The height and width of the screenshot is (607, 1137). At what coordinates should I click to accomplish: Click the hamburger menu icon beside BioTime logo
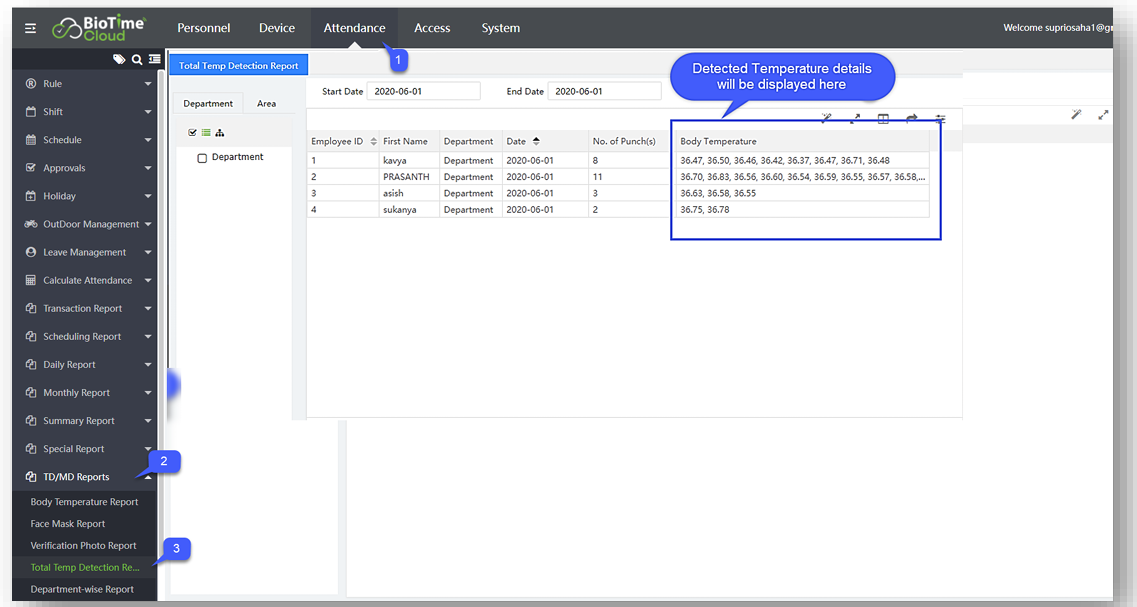pyautogui.click(x=30, y=29)
